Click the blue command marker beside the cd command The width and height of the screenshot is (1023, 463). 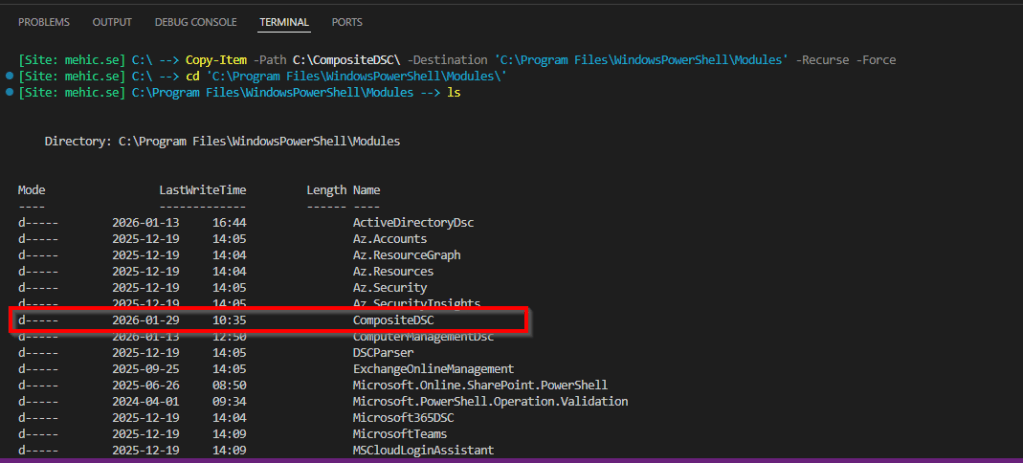[x=9, y=76]
